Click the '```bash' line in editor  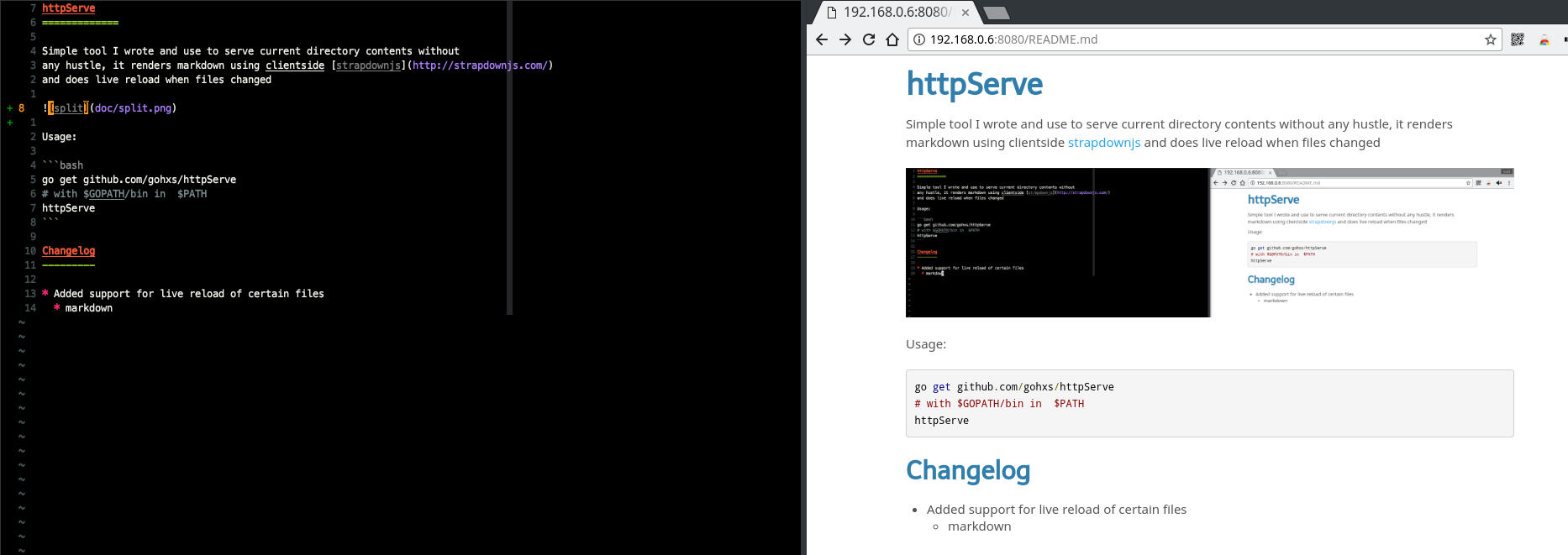pyautogui.click(x=63, y=165)
